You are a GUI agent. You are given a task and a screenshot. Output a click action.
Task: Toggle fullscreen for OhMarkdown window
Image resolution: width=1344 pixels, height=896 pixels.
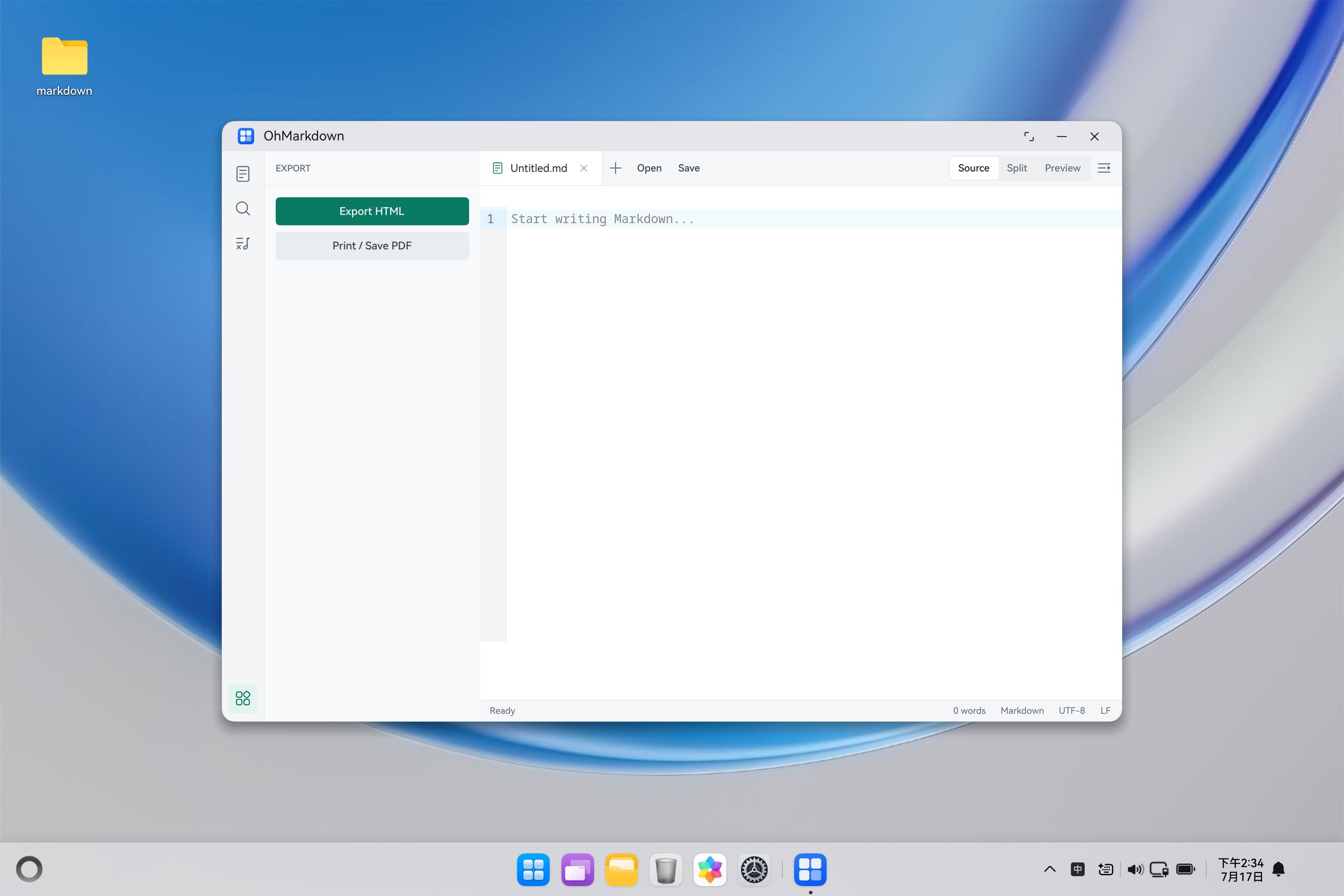pos(1029,137)
